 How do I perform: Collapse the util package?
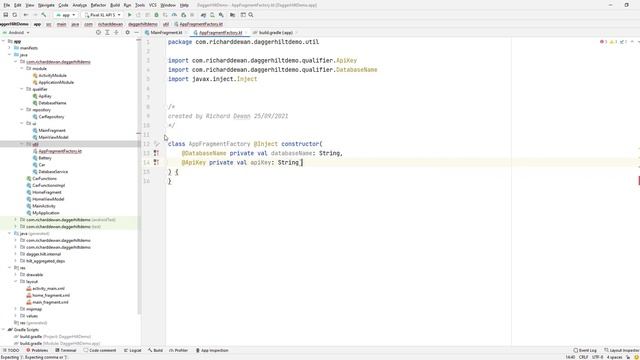(22, 144)
